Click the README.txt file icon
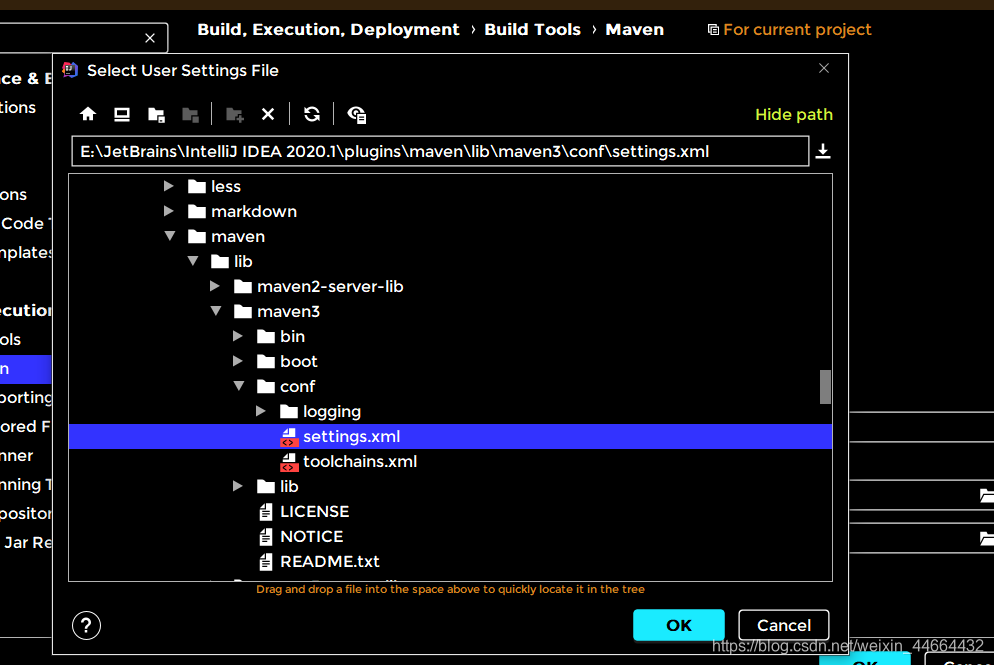The image size is (994, 665). point(266,562)
